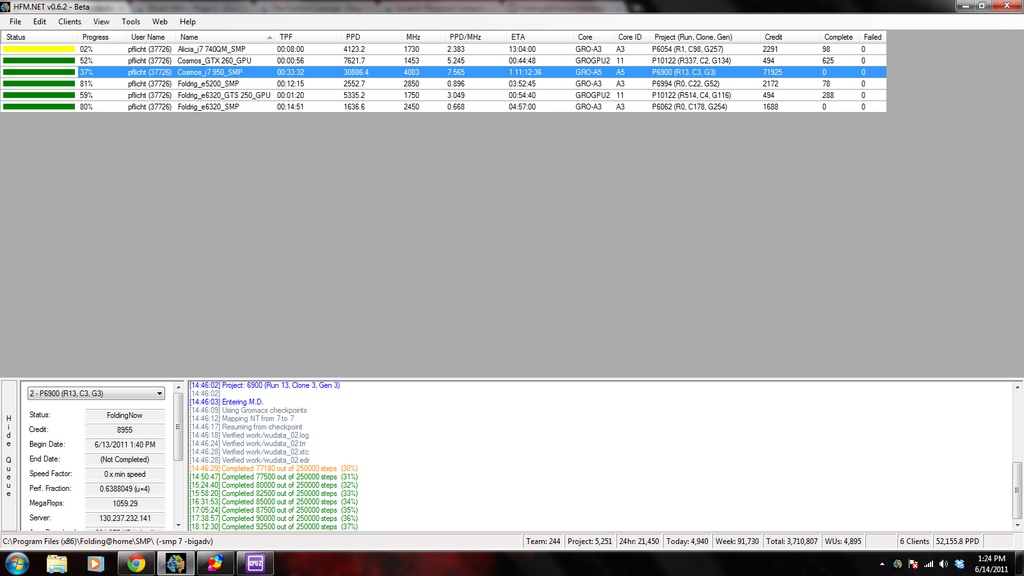
Task: Open the Edit menu
Action: coord(39,22)
